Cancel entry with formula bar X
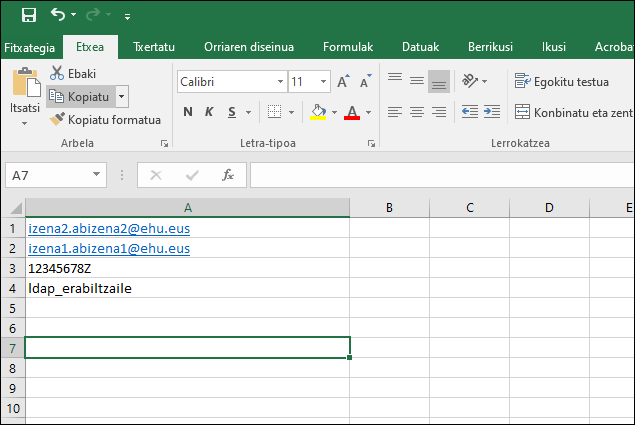Viewport: 635px width, 425px height. click(x=156, y=175)
